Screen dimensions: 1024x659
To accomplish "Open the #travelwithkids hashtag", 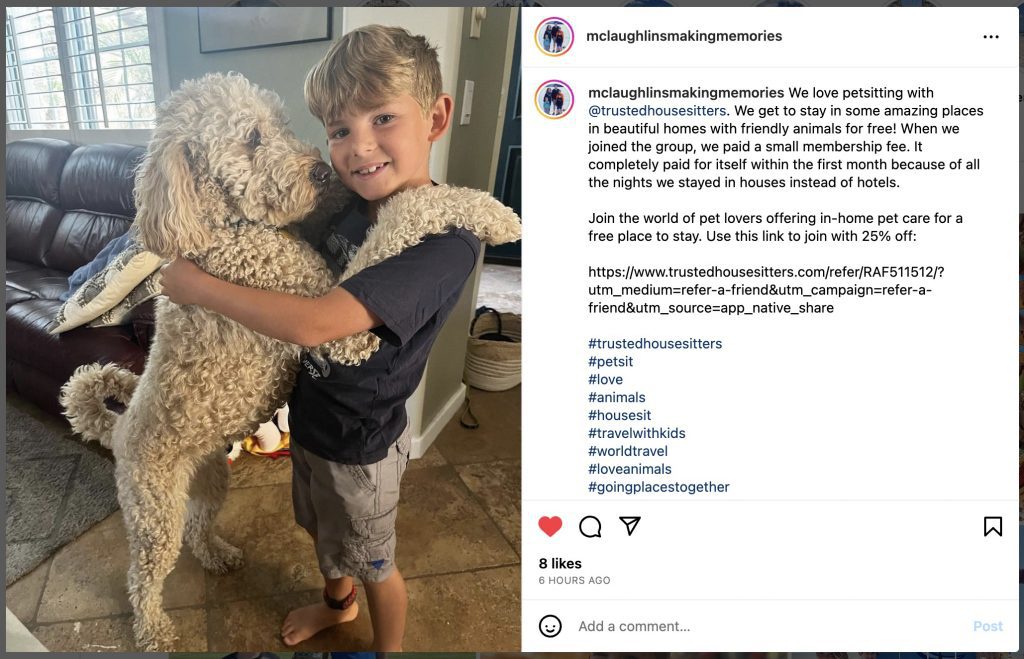I will coord(637,433).
